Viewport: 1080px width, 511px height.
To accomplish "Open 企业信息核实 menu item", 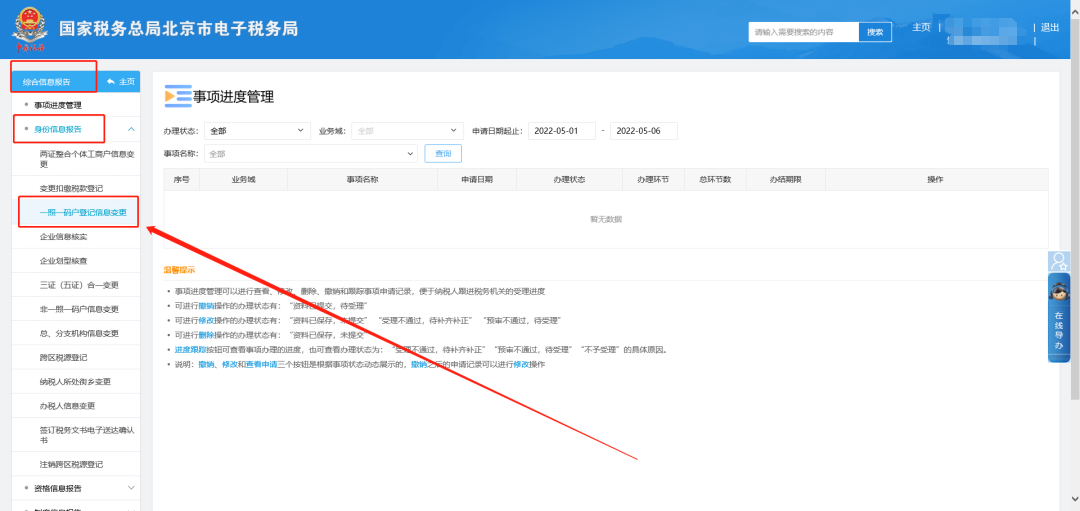I will [x=63, y=237].
